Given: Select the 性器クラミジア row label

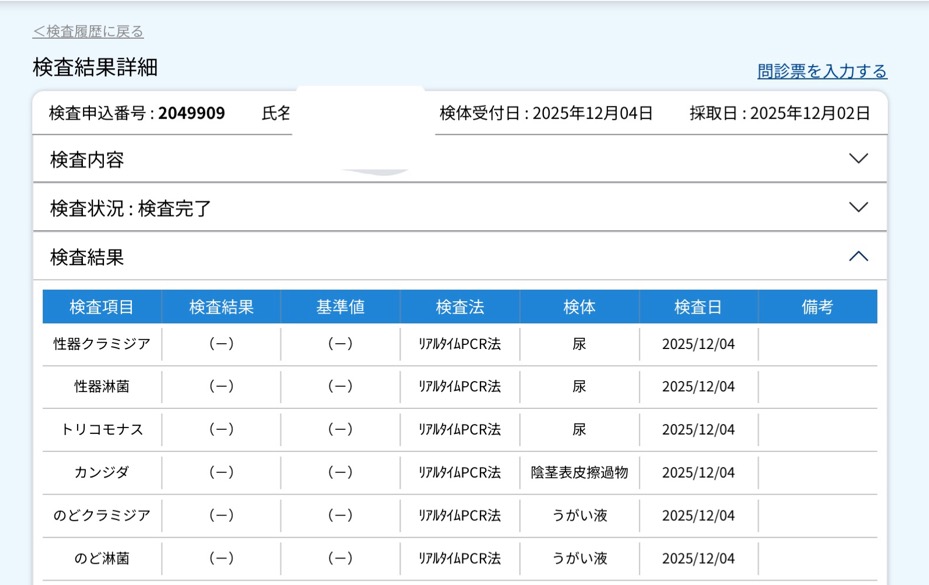Looking at the screenshot, I should 102,344.
